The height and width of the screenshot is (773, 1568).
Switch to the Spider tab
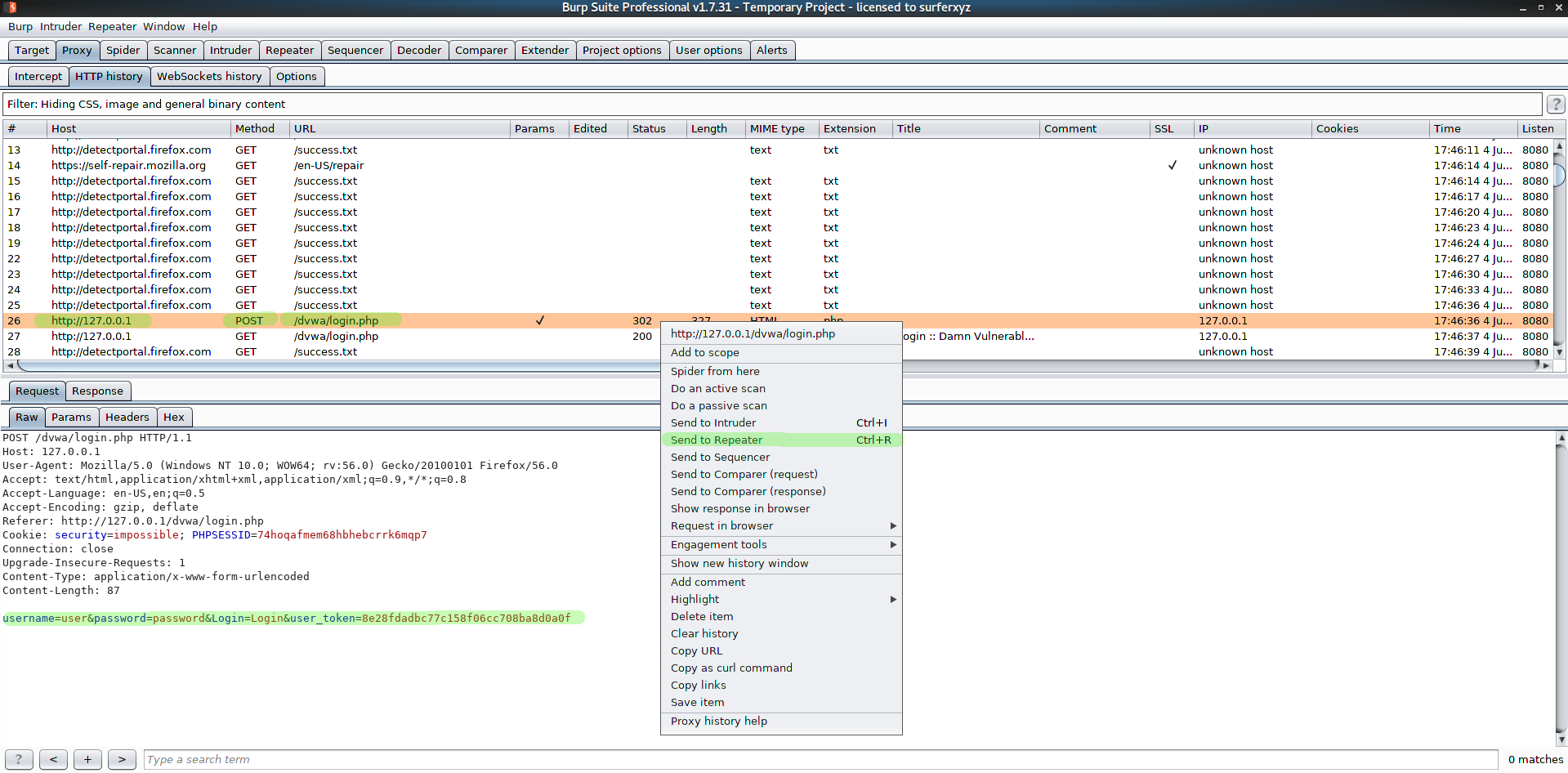coord(123,50)
